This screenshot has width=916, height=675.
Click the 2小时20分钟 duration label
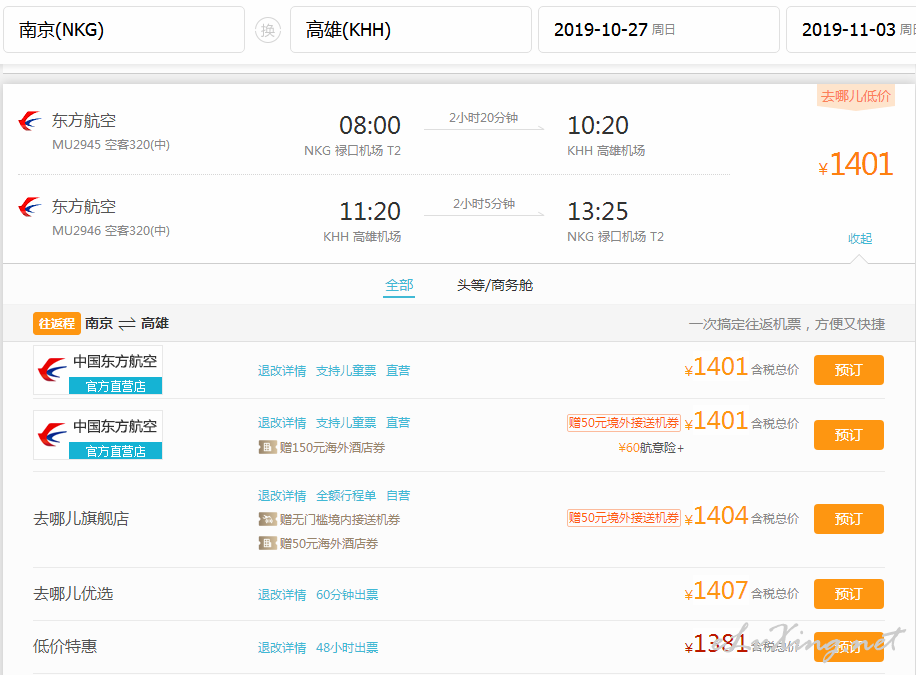point(483,117)
